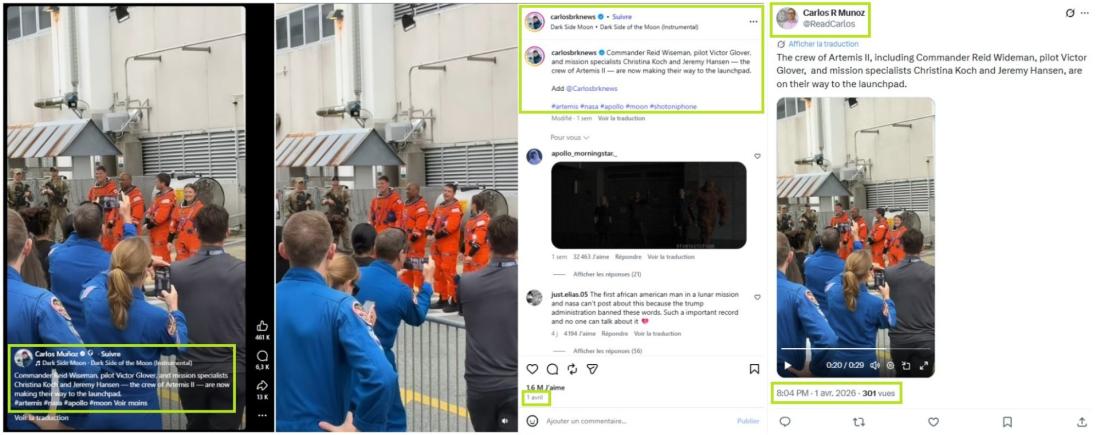Click the tweet video progress bar

[855, 349]
